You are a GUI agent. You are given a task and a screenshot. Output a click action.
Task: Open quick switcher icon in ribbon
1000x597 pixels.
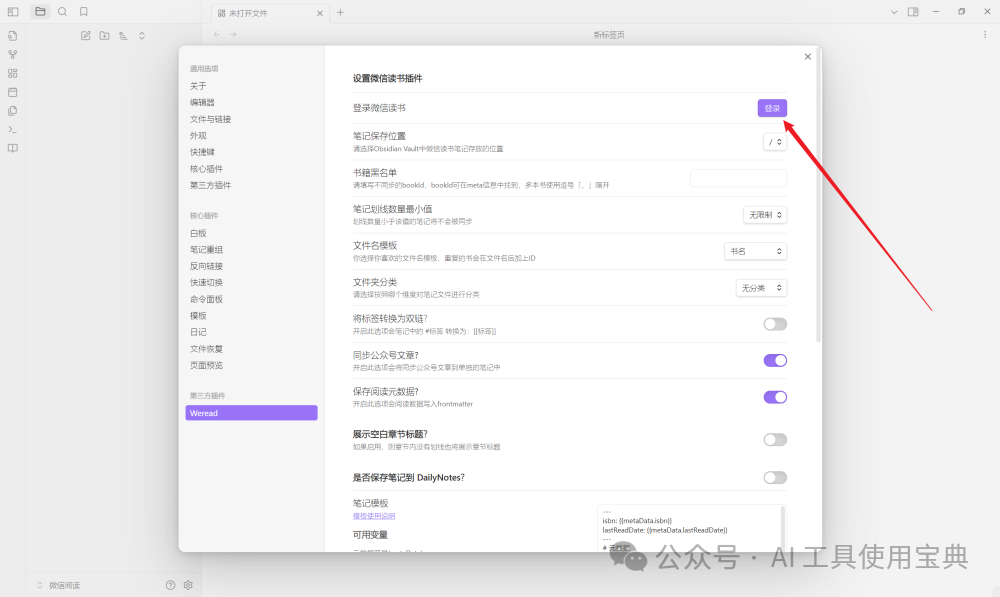click(13, 36)
